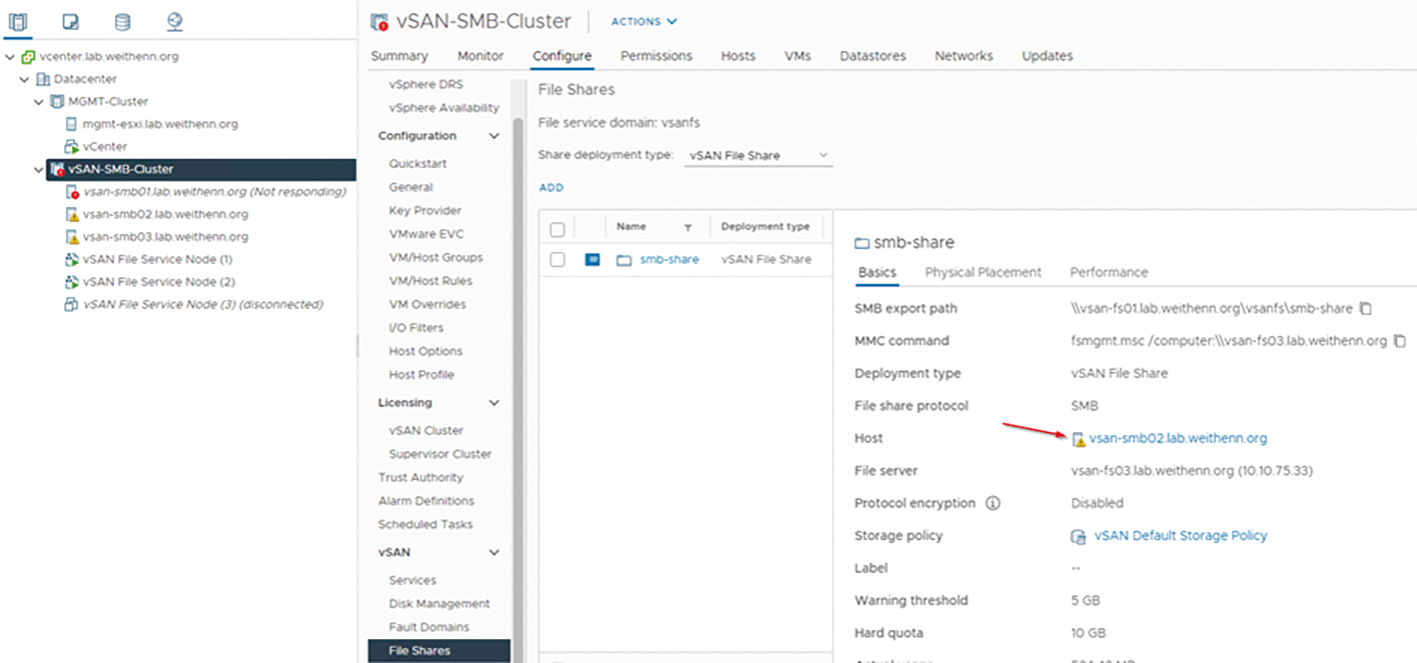The height and width of the screenshot is (663, 1417).
Task: Select vSphere Availability in the sidebar
Action: coord(444,108)
